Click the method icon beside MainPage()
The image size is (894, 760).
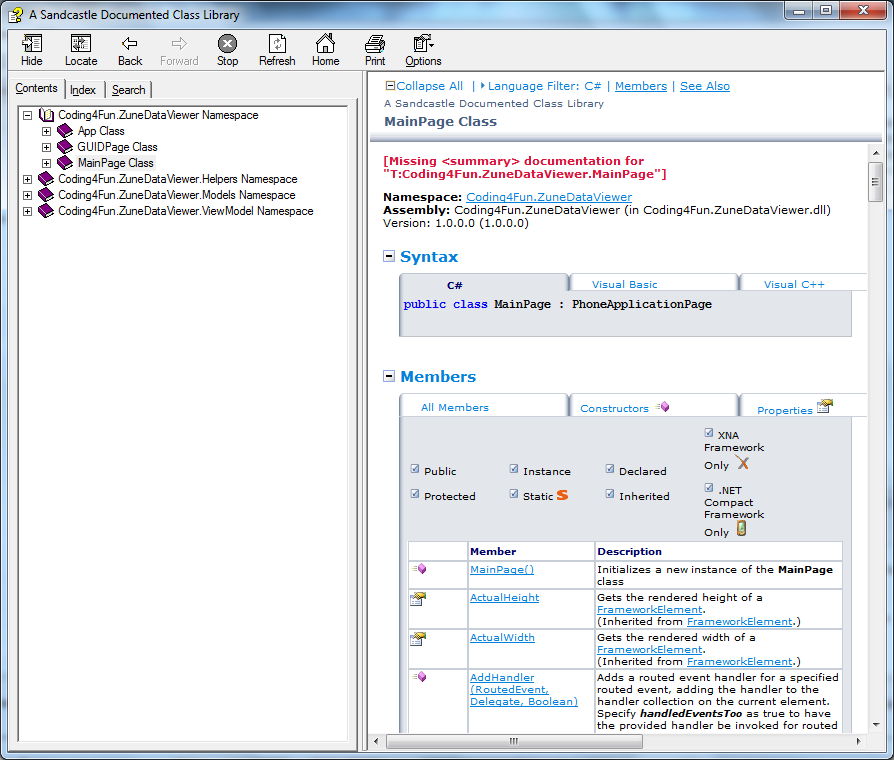click(x=420, y=569)
